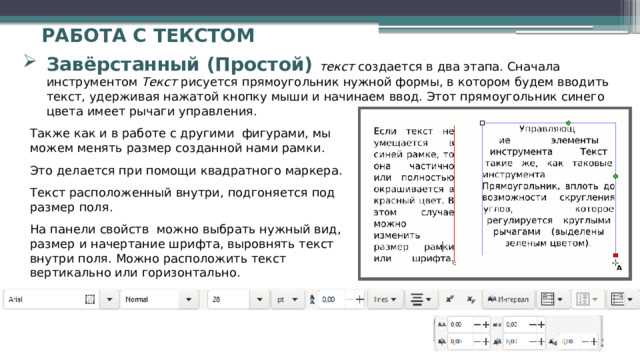The width and height of the screenshot is (640, 360).
Task: Click the character rotation icon
Action: [553, 342]
